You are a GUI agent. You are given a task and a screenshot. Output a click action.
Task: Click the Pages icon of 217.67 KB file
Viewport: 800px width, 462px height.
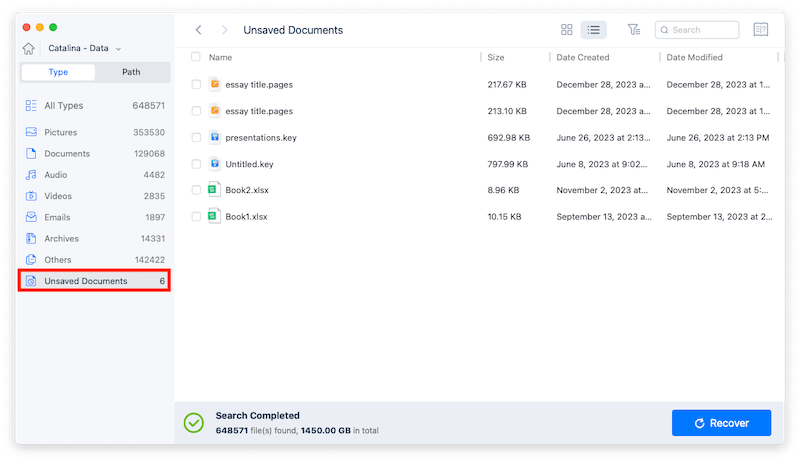click(x=215, y=84)
